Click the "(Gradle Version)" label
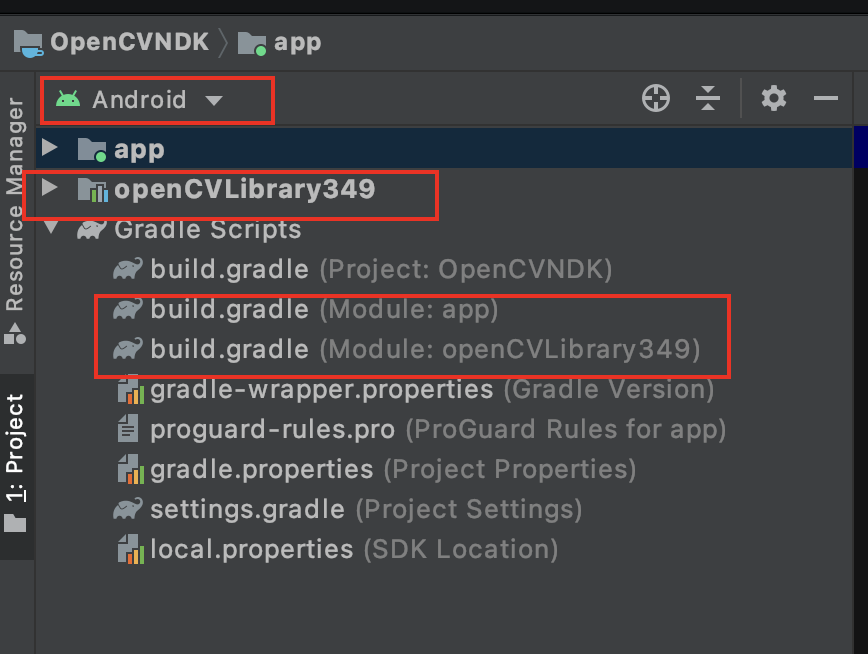Screen dimensions: 868x654 tap(609, 390)
